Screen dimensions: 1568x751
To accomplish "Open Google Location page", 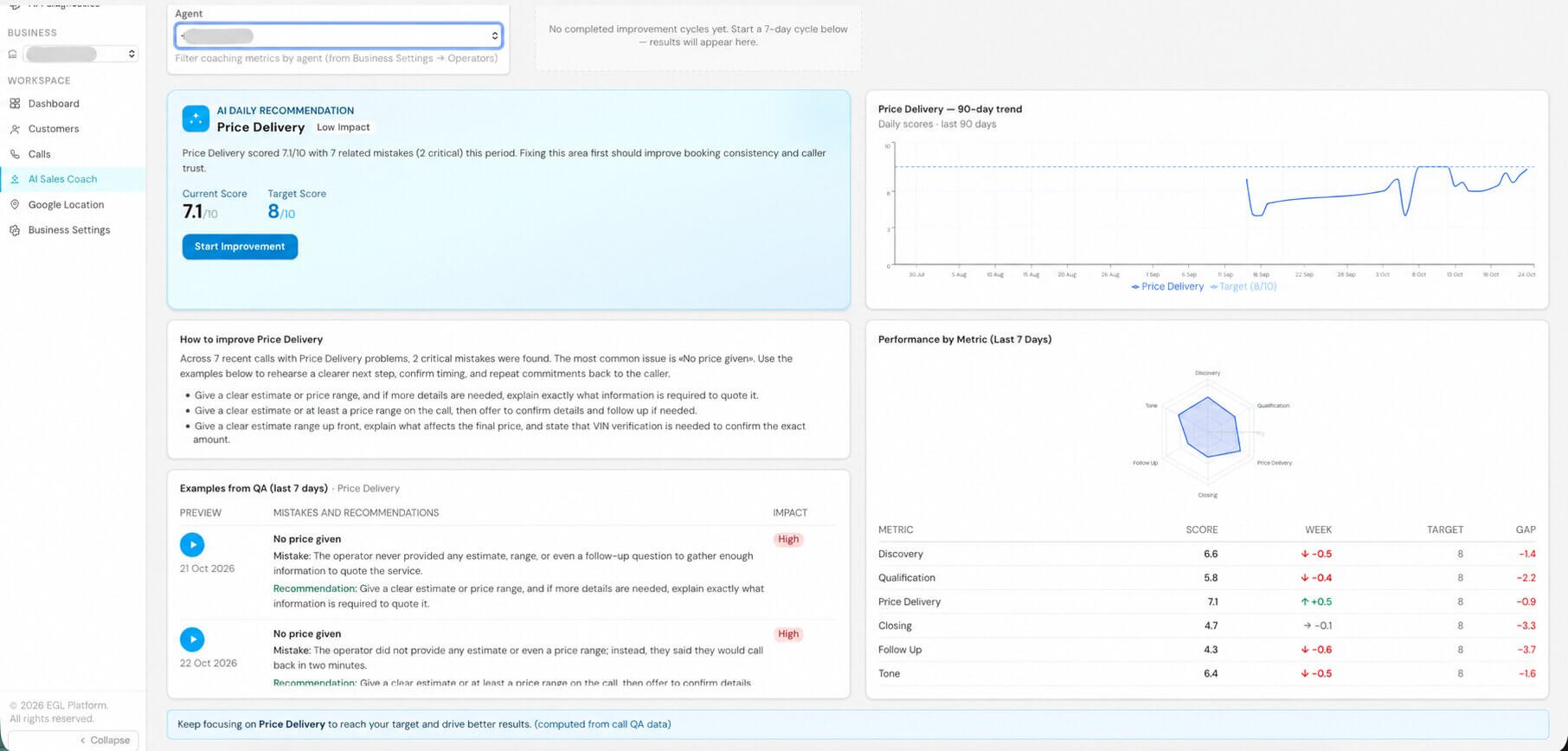I will [66, 205].
